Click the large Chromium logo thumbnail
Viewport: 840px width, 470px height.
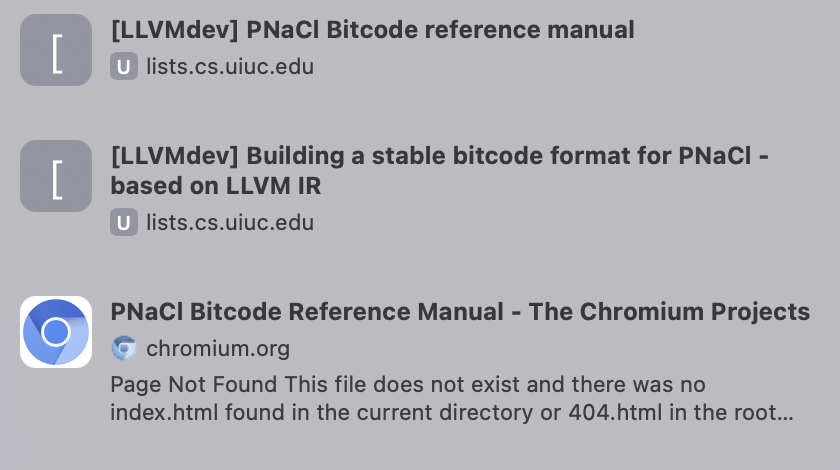click(56, 332)
